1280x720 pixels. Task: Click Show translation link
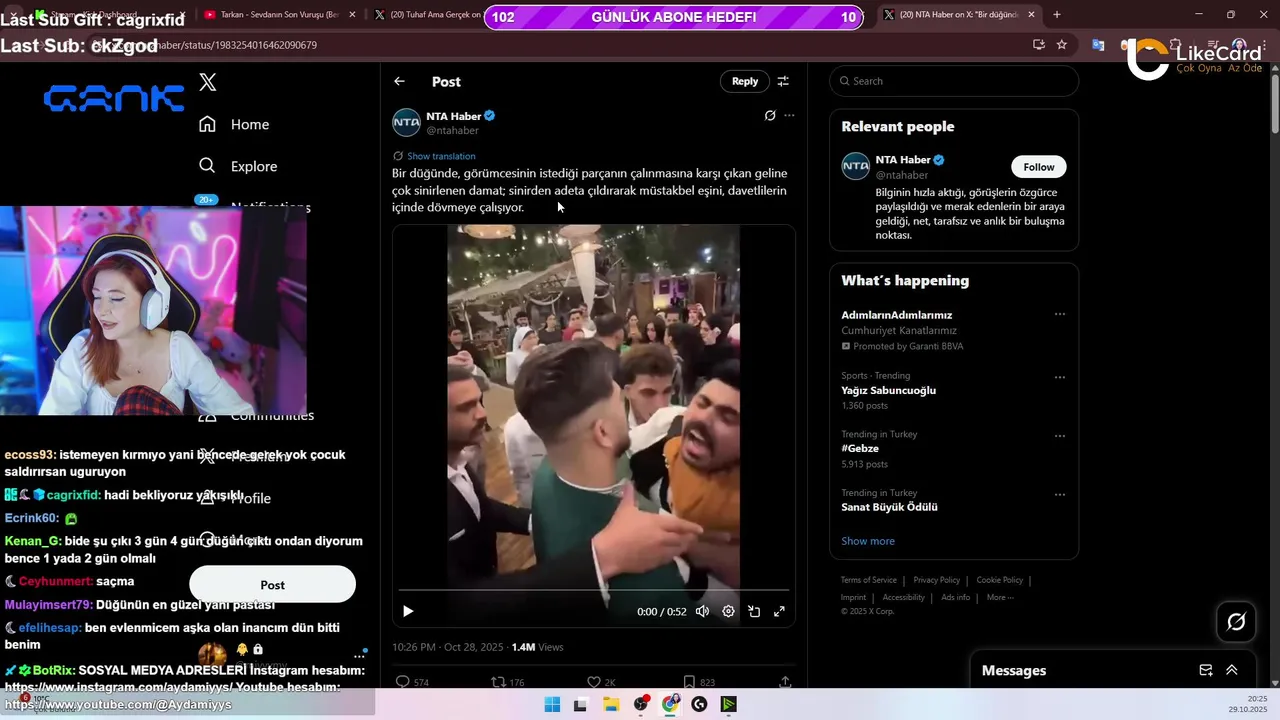coord(441,156)
